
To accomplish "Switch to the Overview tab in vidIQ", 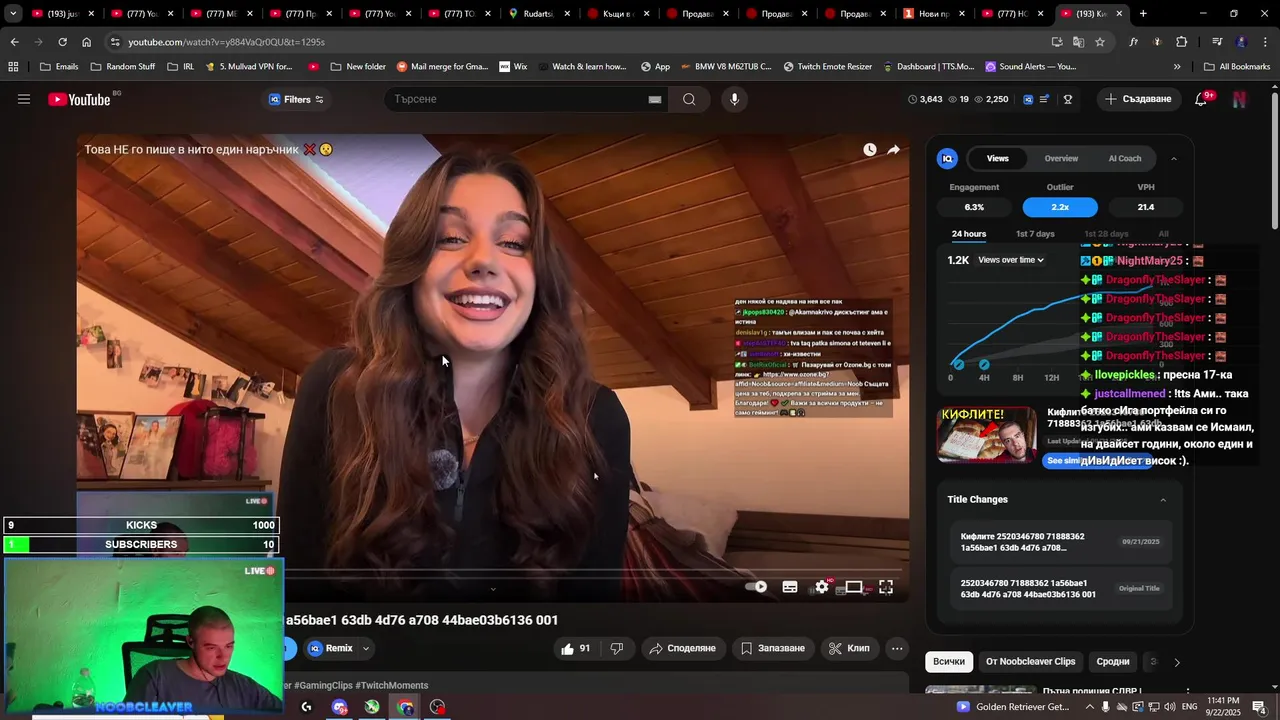I will coord(1061,158).
